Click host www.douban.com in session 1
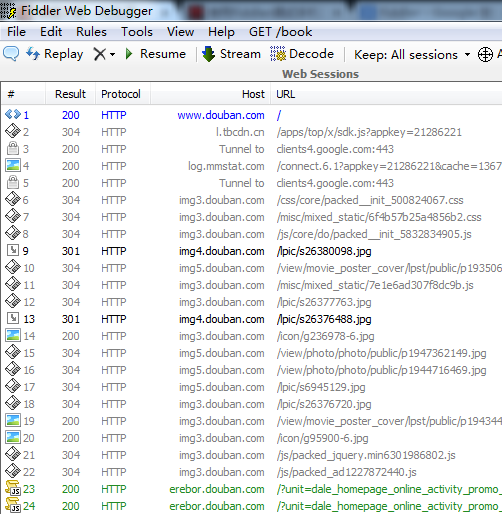This screenshot has width=502, height=514. tap(221, 115)
